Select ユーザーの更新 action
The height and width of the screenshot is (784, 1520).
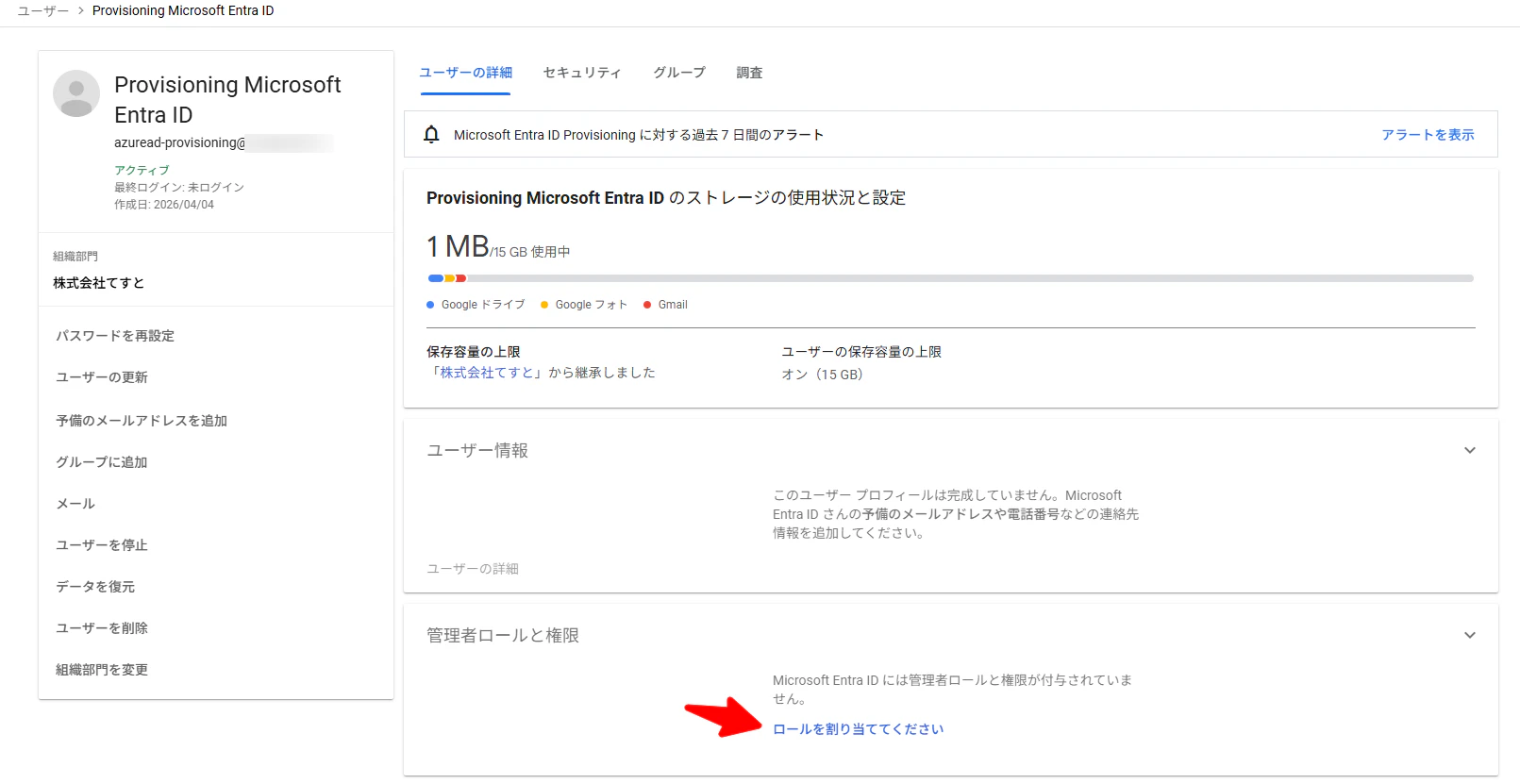click(x=102, y=377)
